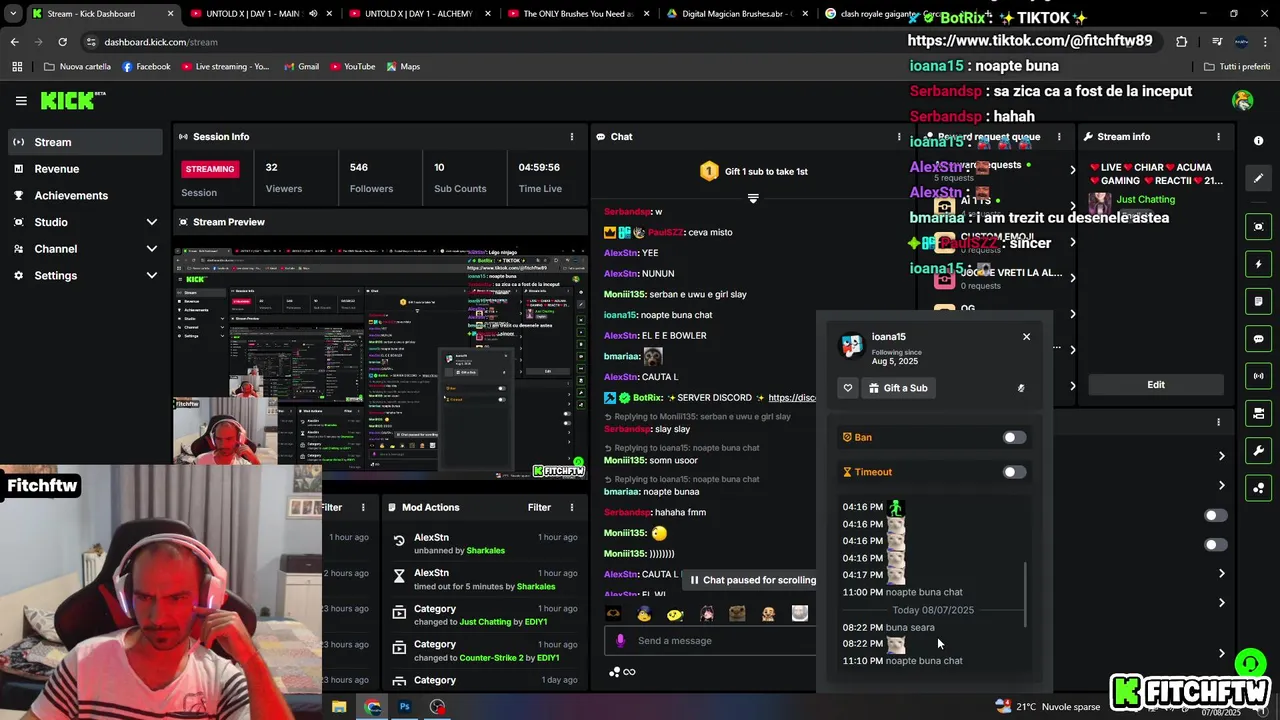1280x720 pixels.
Task: Open the Revenue sidebar page
Action: [x=85, y=169]
